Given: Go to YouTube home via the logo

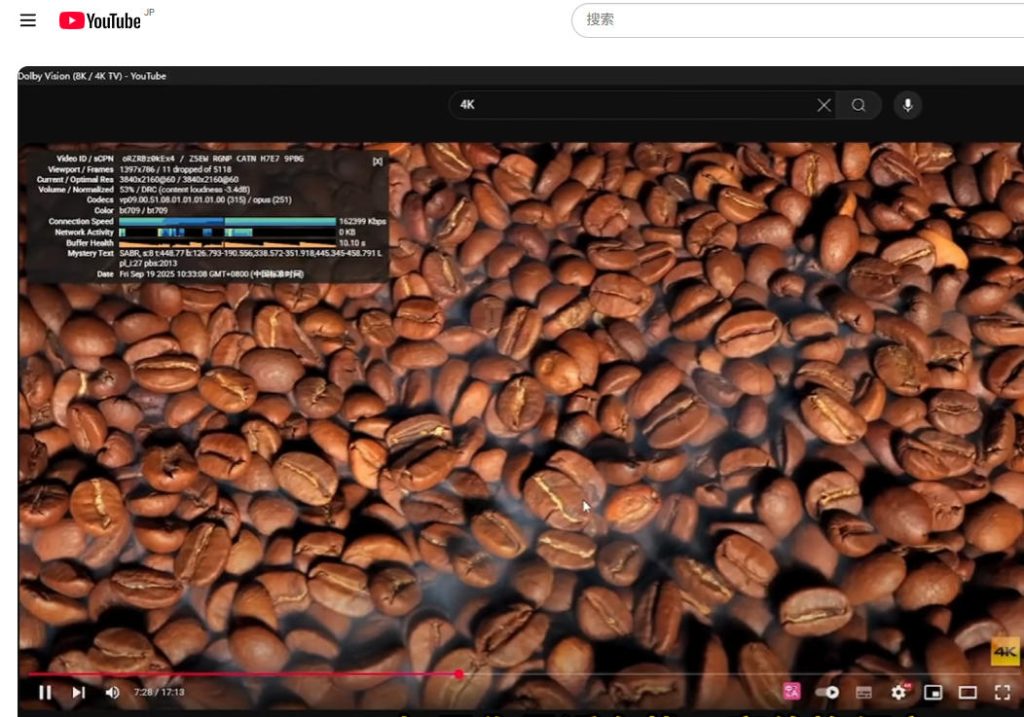Looking at the screenshot, I should click(x=100, y=21).
